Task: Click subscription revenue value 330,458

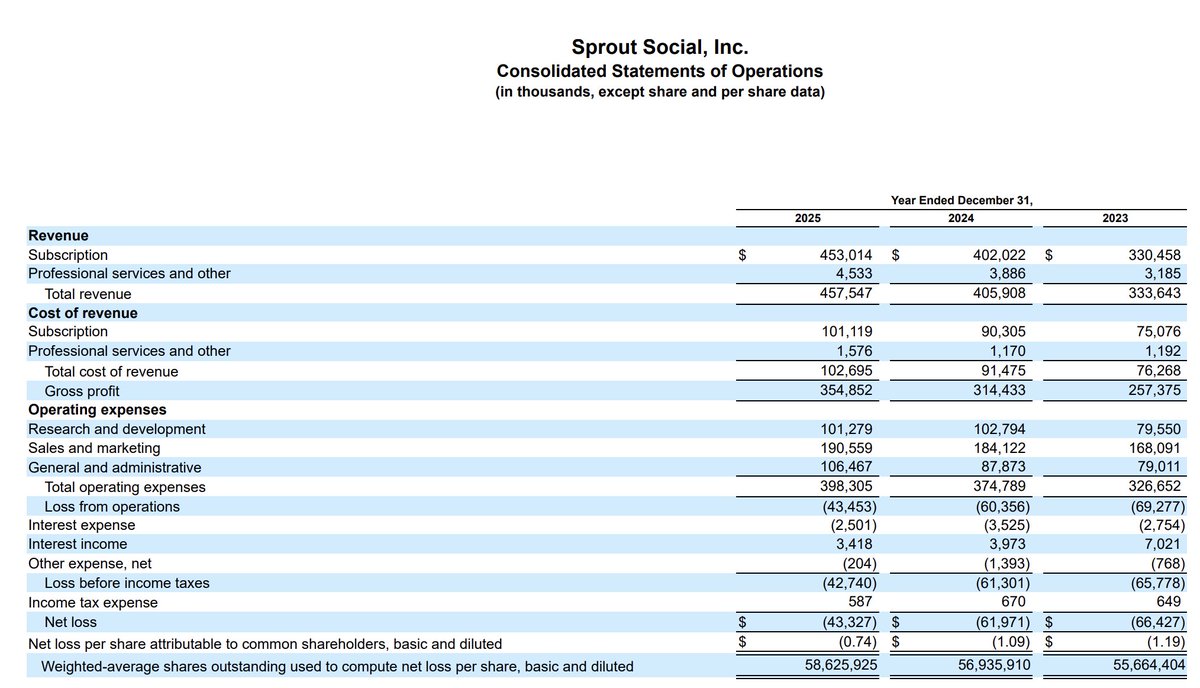Action: [x=1154, y=255]
